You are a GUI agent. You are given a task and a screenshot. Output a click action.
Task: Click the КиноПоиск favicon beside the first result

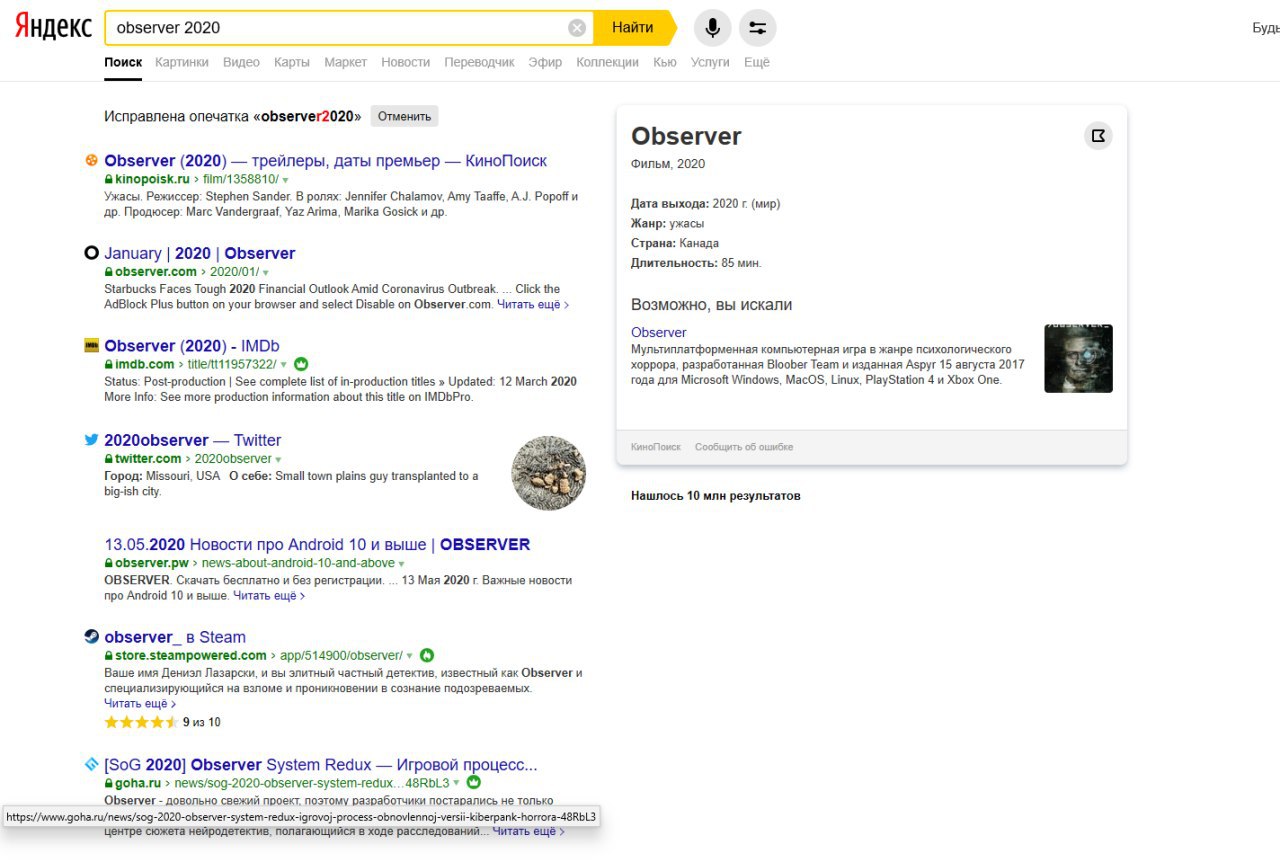(91, 160)
